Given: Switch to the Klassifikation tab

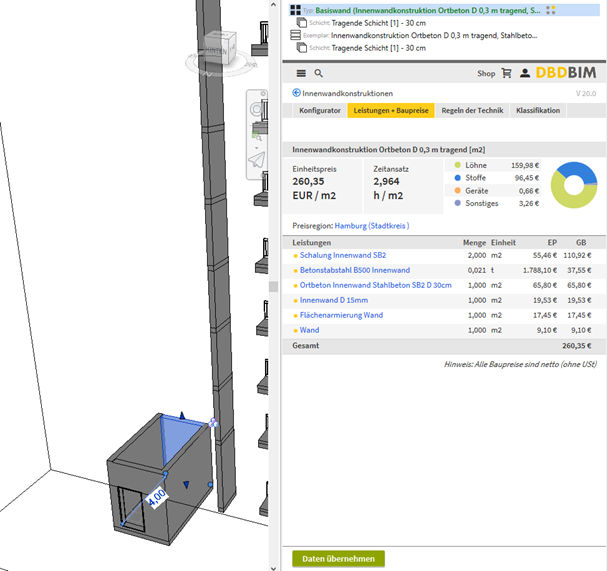Looking at the screenshot, I should [x=538, y=110].
